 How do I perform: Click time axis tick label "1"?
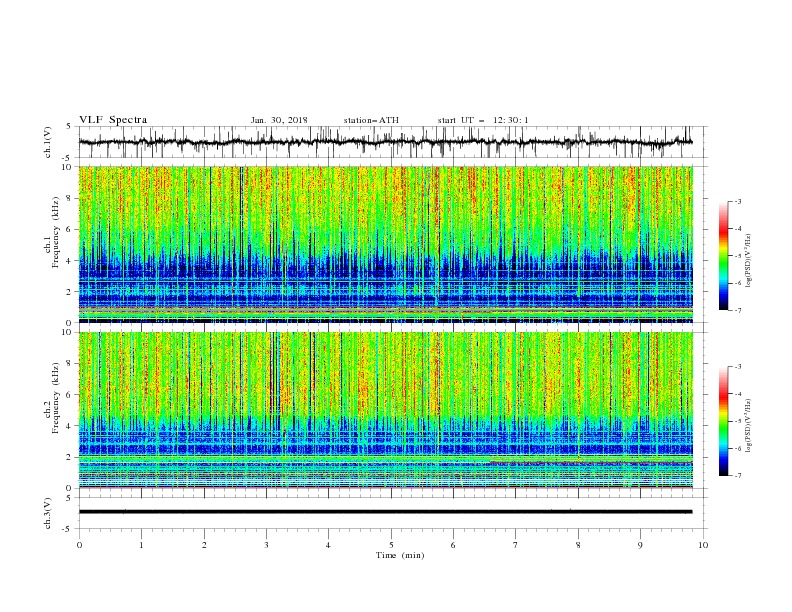tap(141, 545)
